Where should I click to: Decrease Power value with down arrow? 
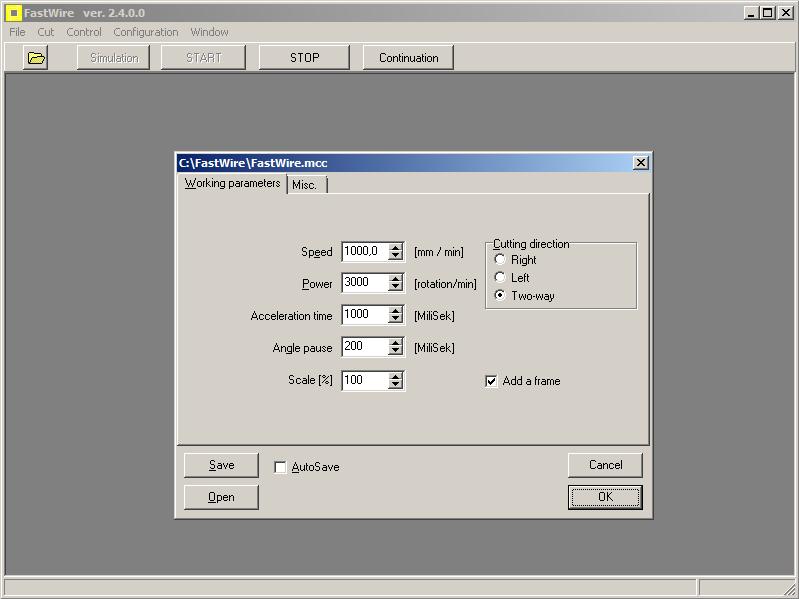click(x=396, y=287)
